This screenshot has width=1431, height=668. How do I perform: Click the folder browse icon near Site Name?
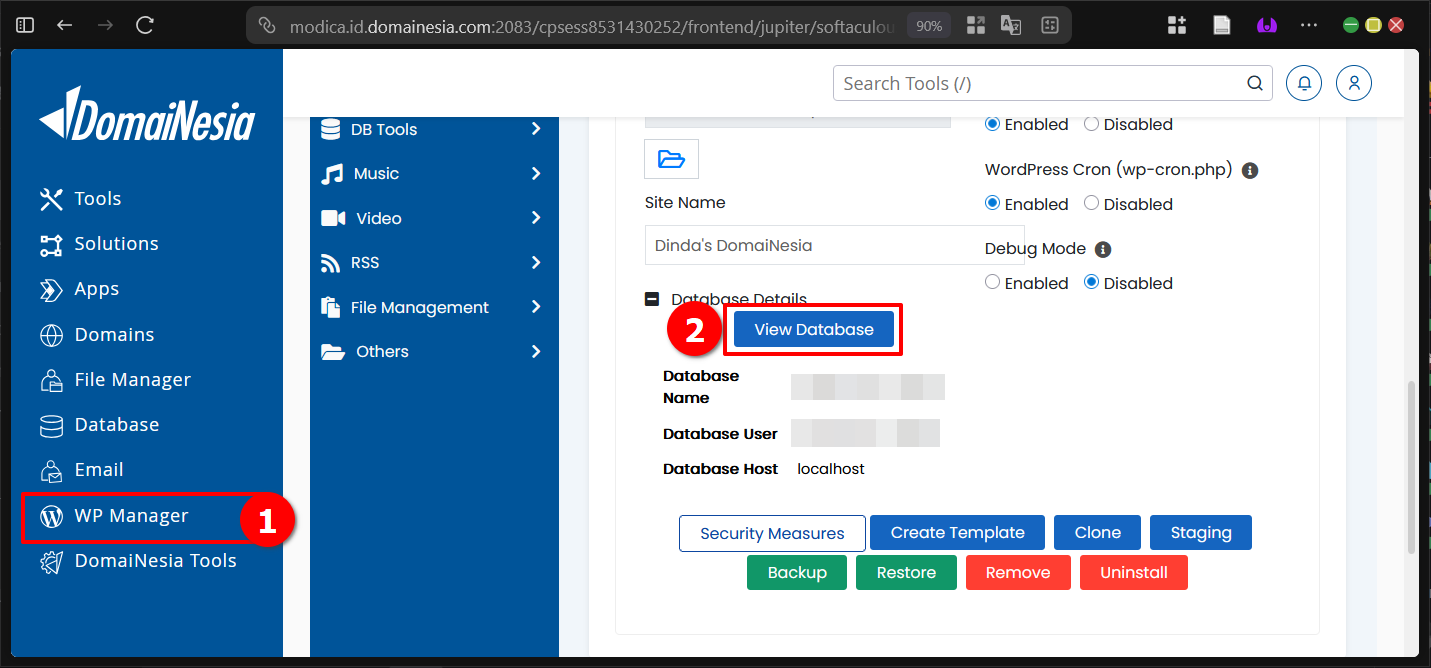click(670, 158)
